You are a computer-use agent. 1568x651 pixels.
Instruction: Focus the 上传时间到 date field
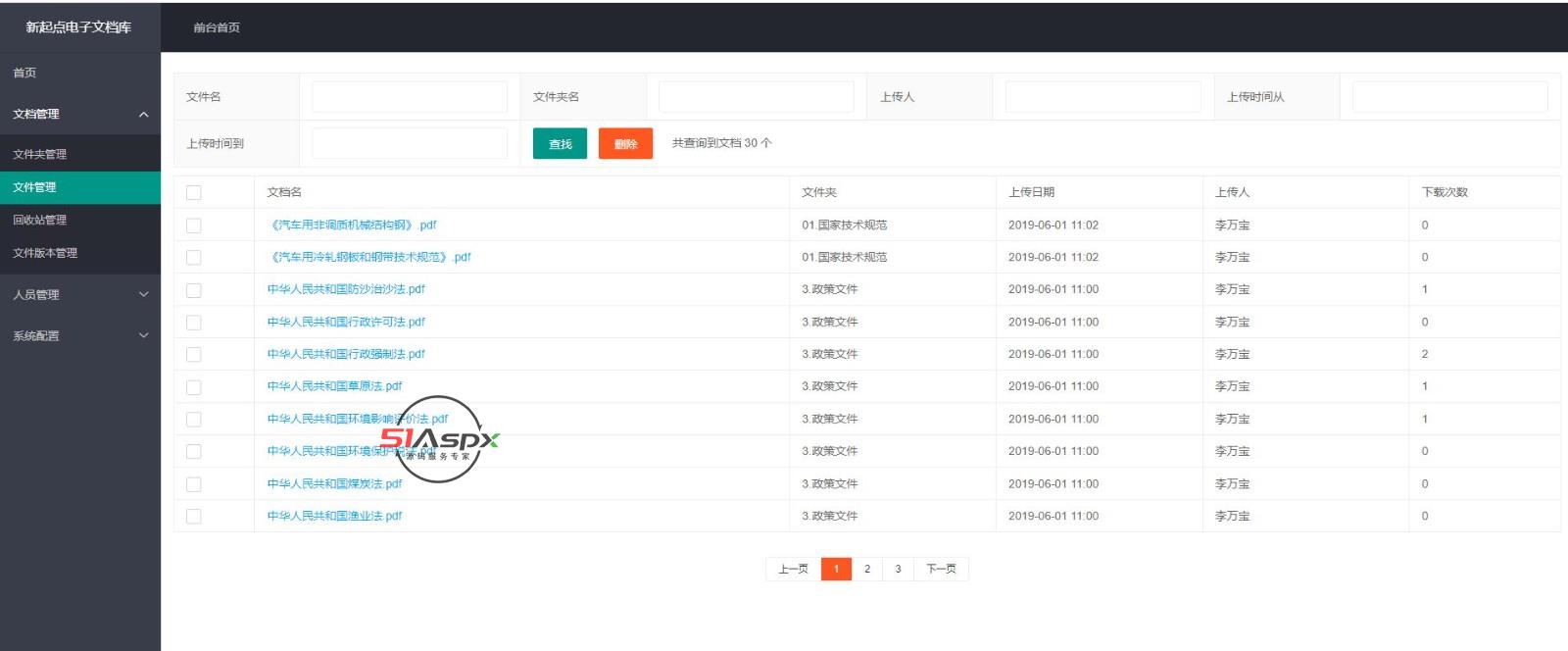(410, 143)
